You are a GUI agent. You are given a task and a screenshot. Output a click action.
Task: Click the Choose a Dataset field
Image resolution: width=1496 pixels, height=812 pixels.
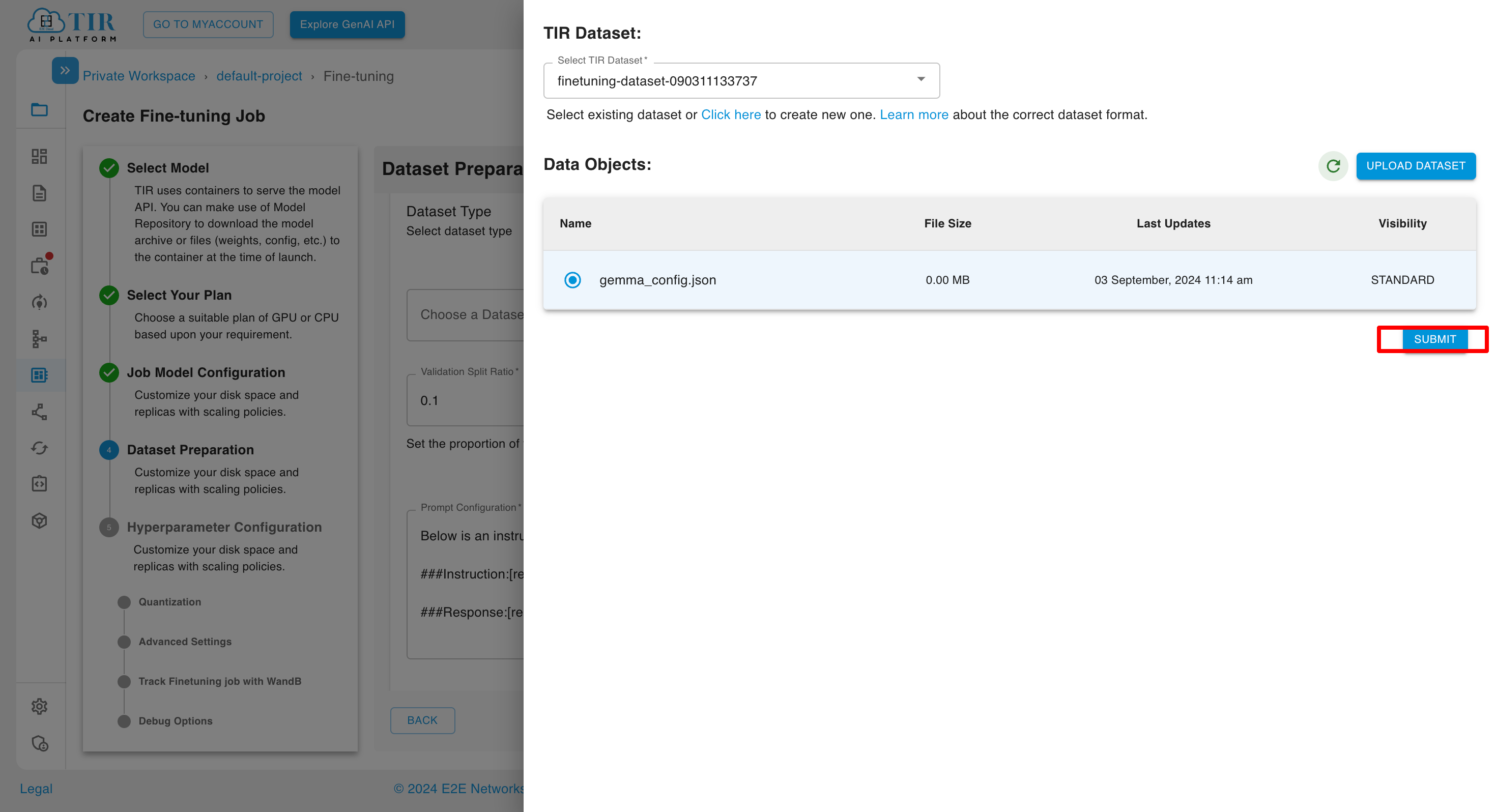point(465,315)
